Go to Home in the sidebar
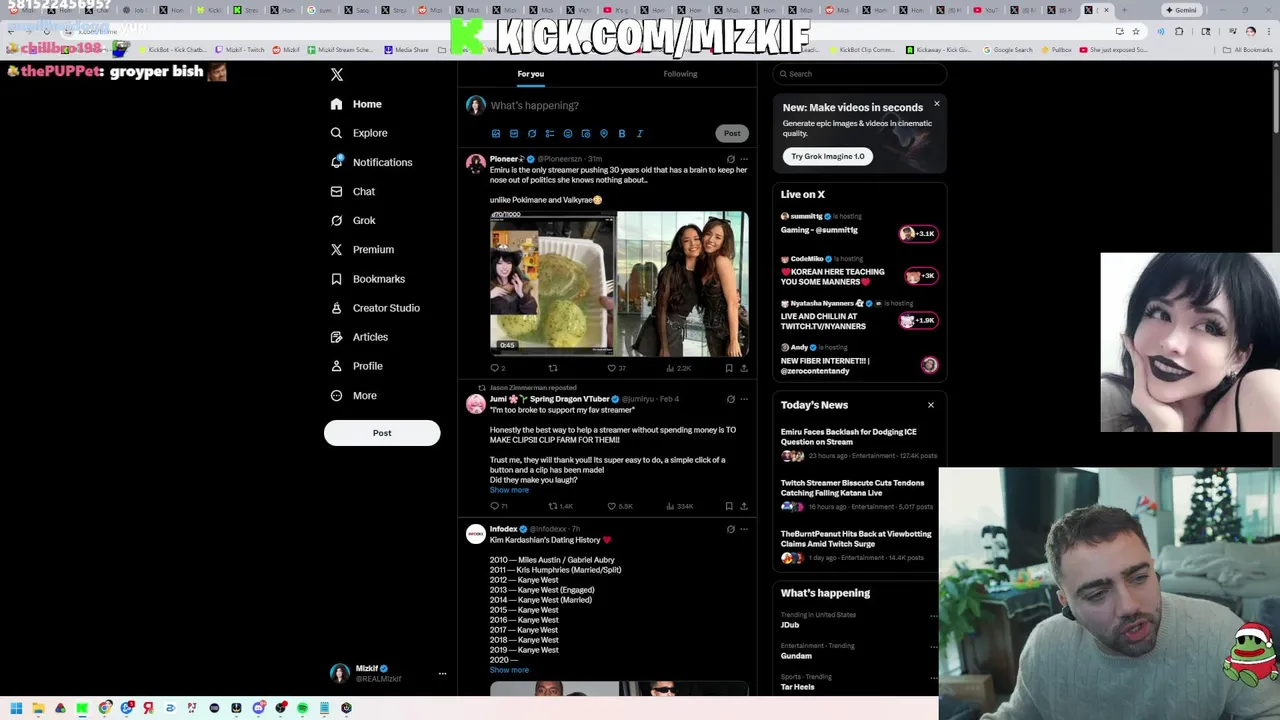1280x720 pixels. point(356,104)
